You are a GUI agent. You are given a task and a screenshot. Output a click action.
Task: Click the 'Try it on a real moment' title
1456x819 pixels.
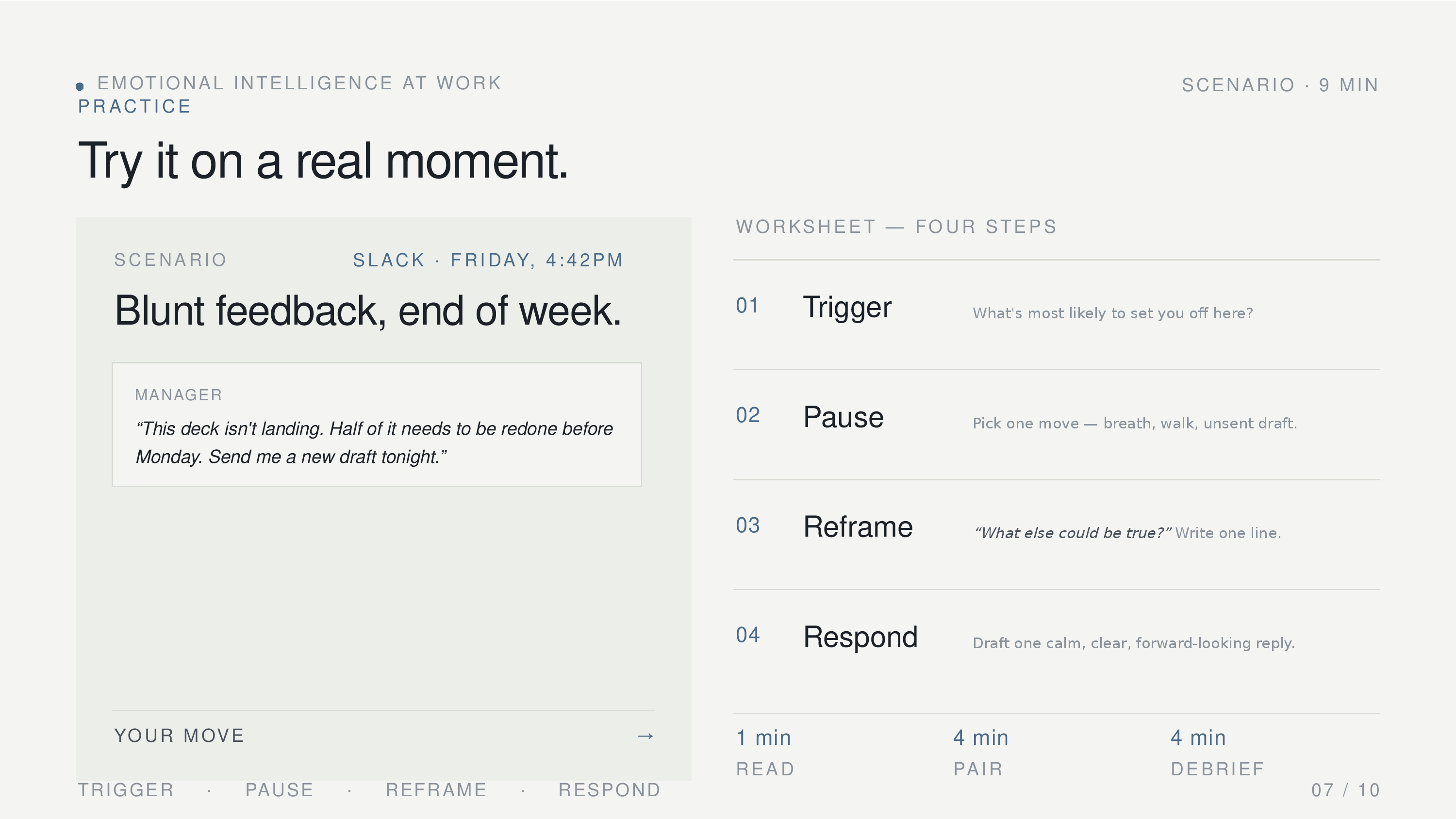pos(323,162)
